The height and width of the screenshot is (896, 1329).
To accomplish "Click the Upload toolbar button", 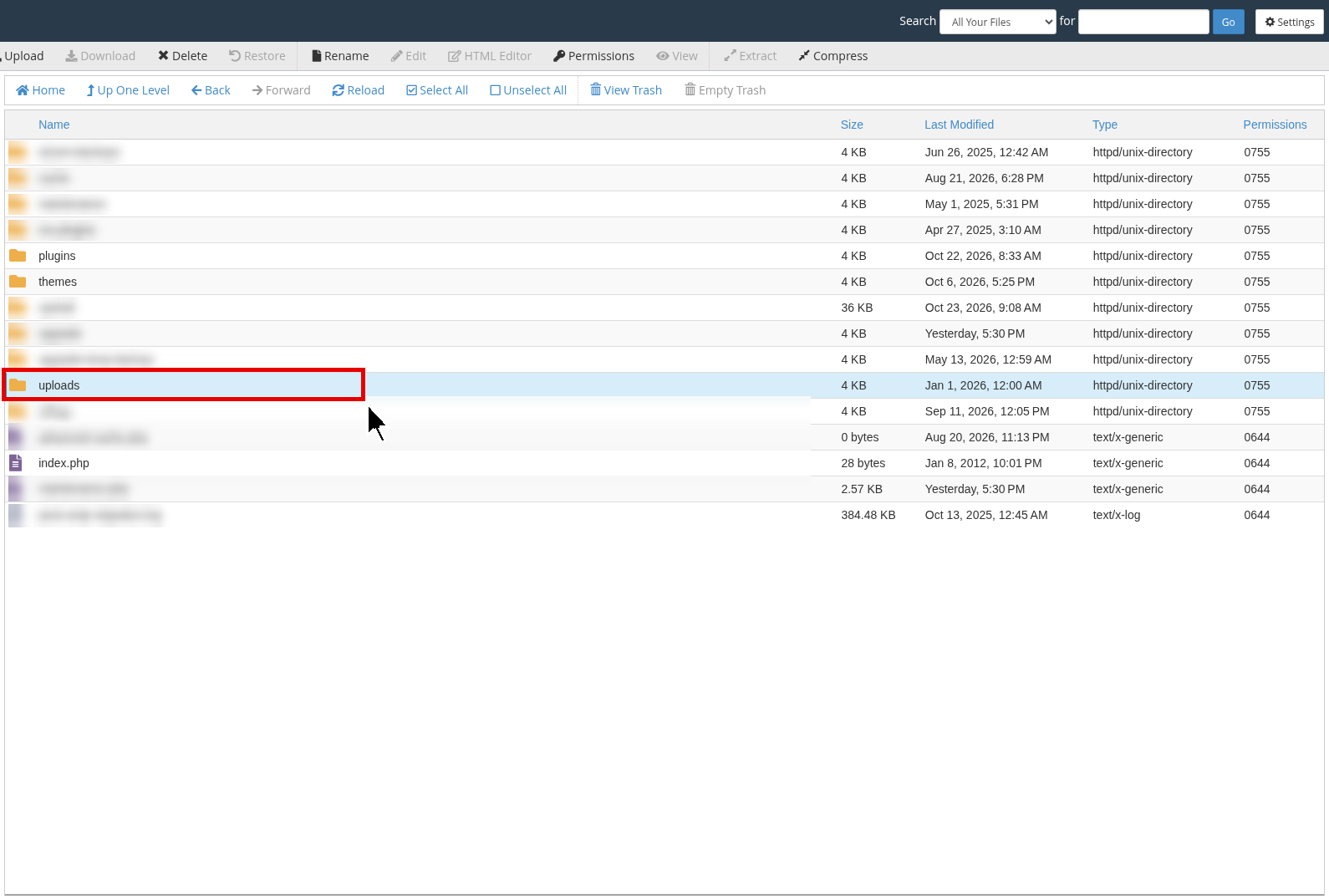I will 23,56.
